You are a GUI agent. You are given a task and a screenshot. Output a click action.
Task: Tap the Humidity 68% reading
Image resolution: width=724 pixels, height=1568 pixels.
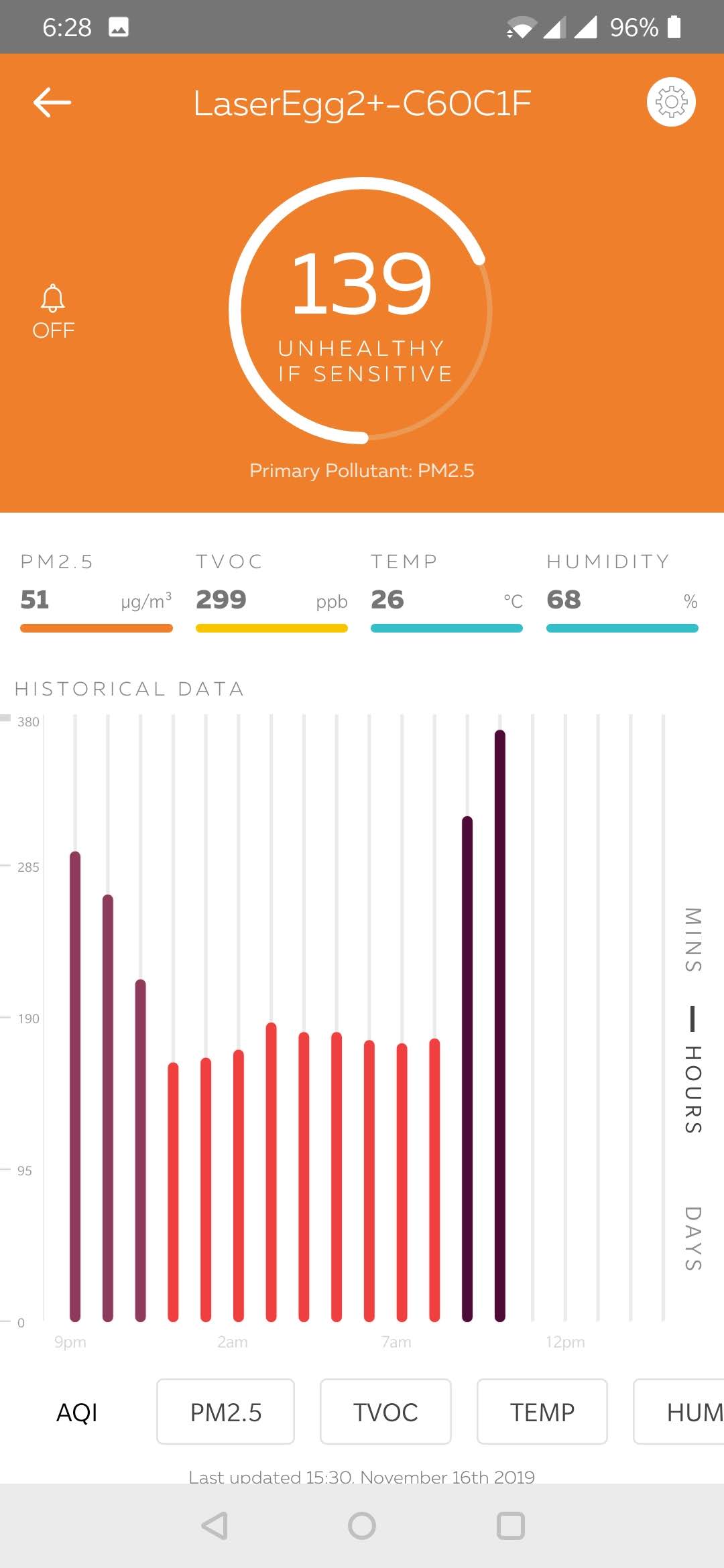pos(622,598)
